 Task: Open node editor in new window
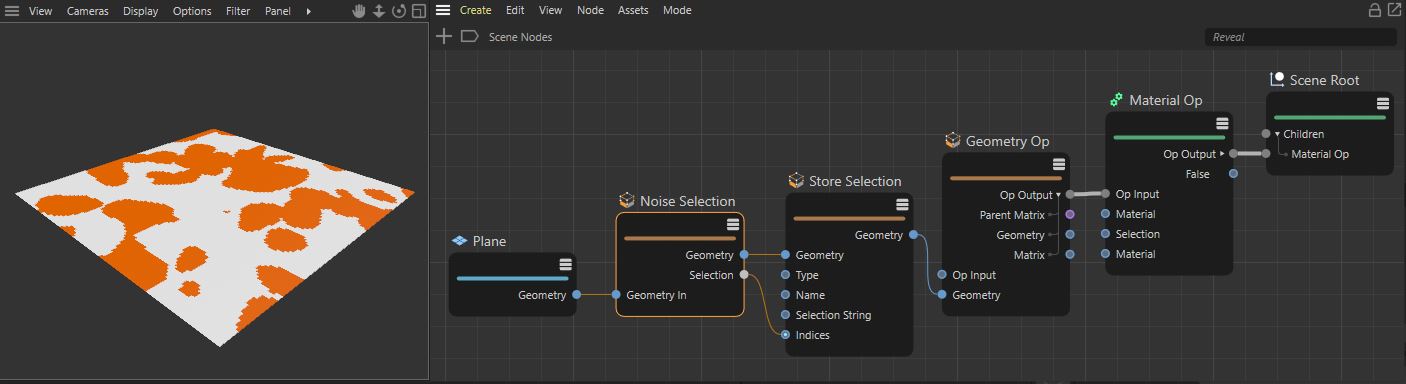(1394, 10)
